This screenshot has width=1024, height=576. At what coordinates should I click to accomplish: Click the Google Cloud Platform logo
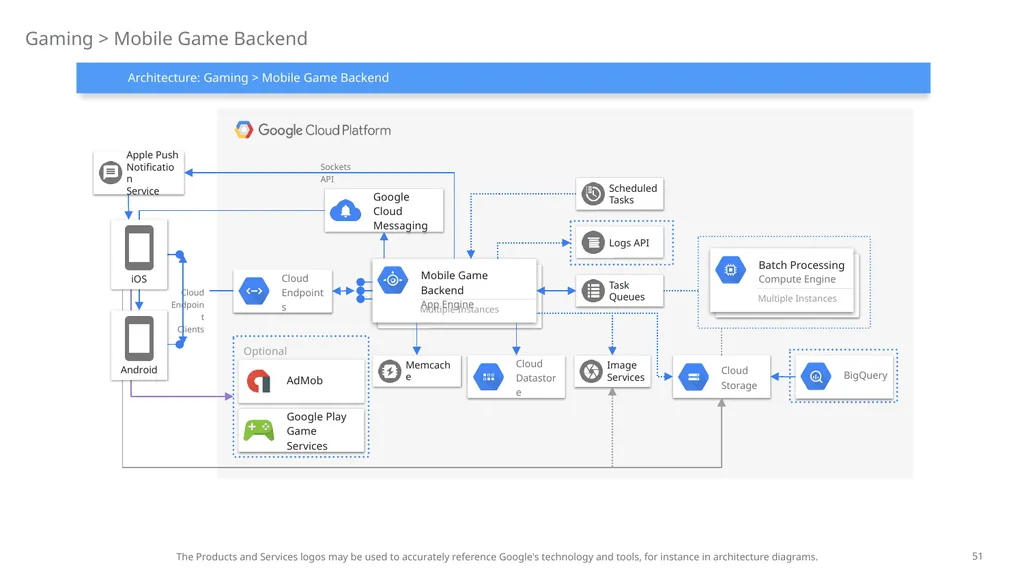tap(244, 130)
